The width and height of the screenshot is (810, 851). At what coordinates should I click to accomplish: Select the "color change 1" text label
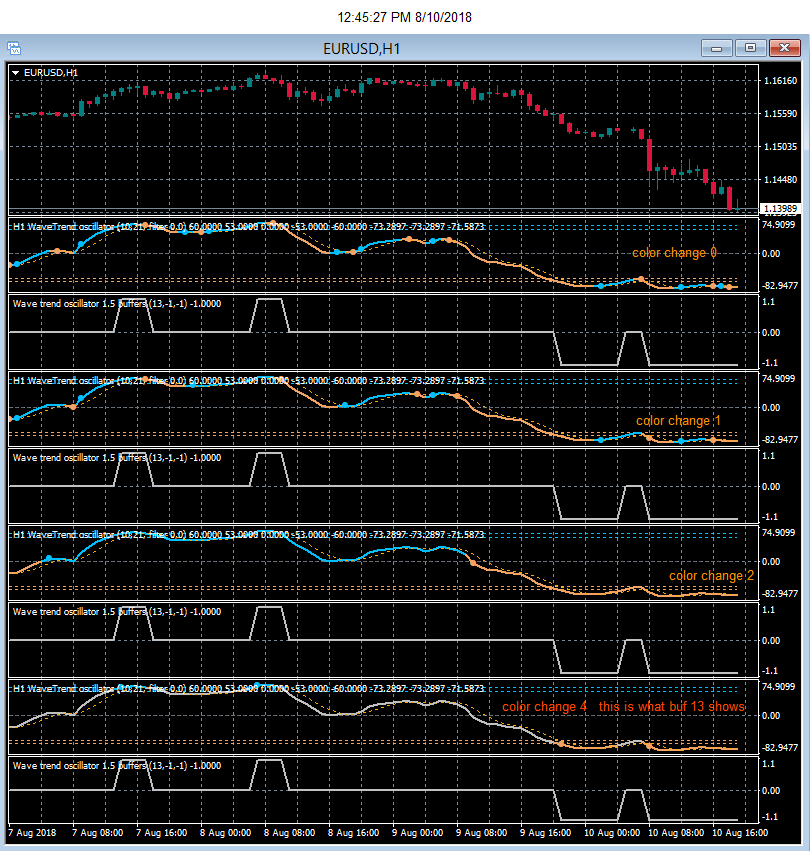tap(678, 421)
